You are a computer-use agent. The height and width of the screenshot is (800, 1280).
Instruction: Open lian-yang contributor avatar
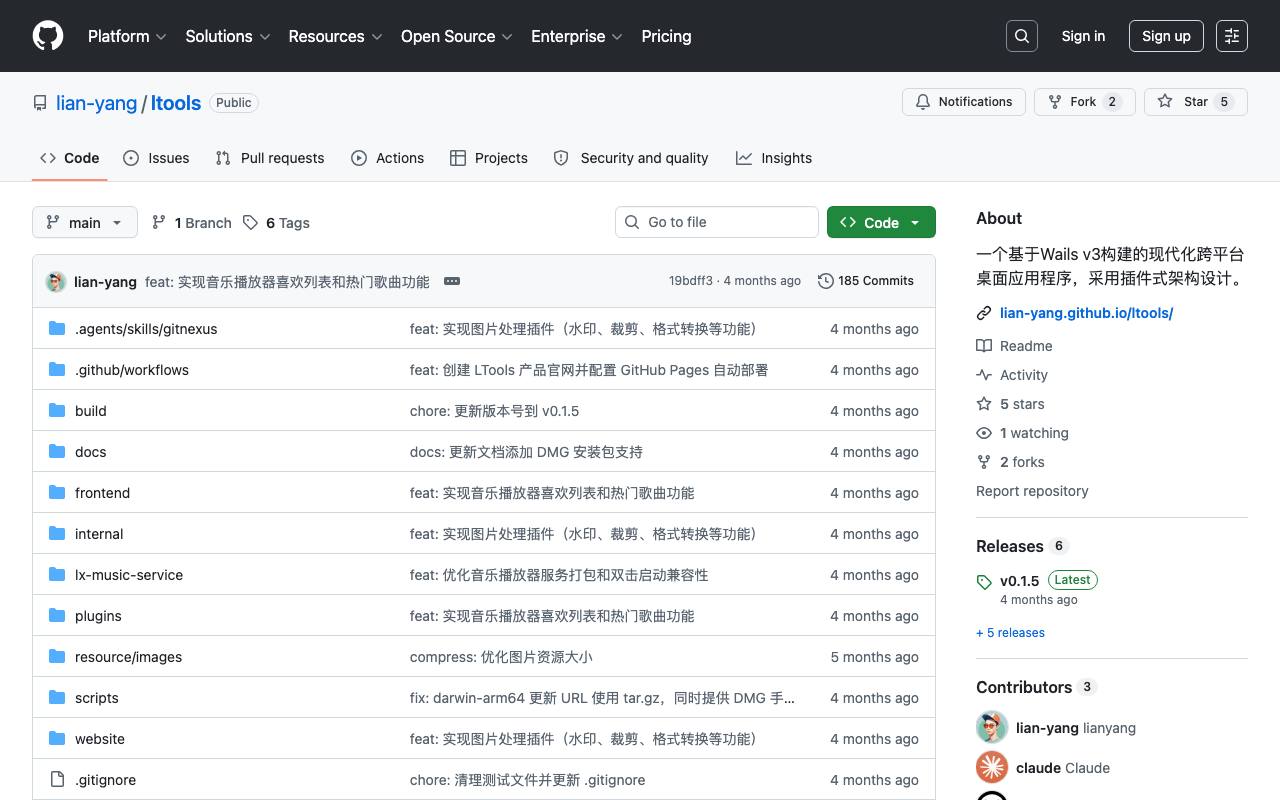[992, 727]
